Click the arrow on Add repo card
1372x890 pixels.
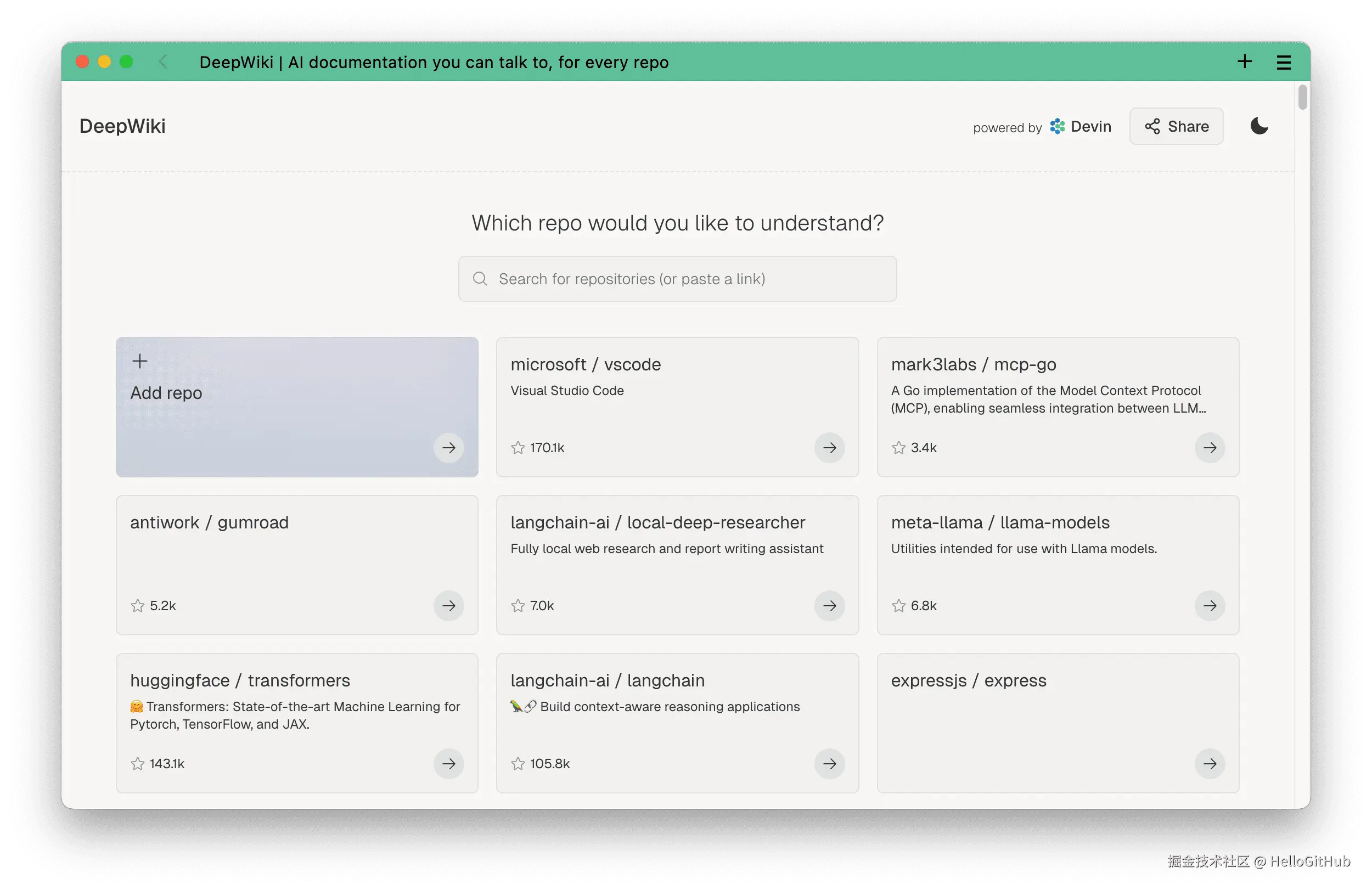(448, 448)
